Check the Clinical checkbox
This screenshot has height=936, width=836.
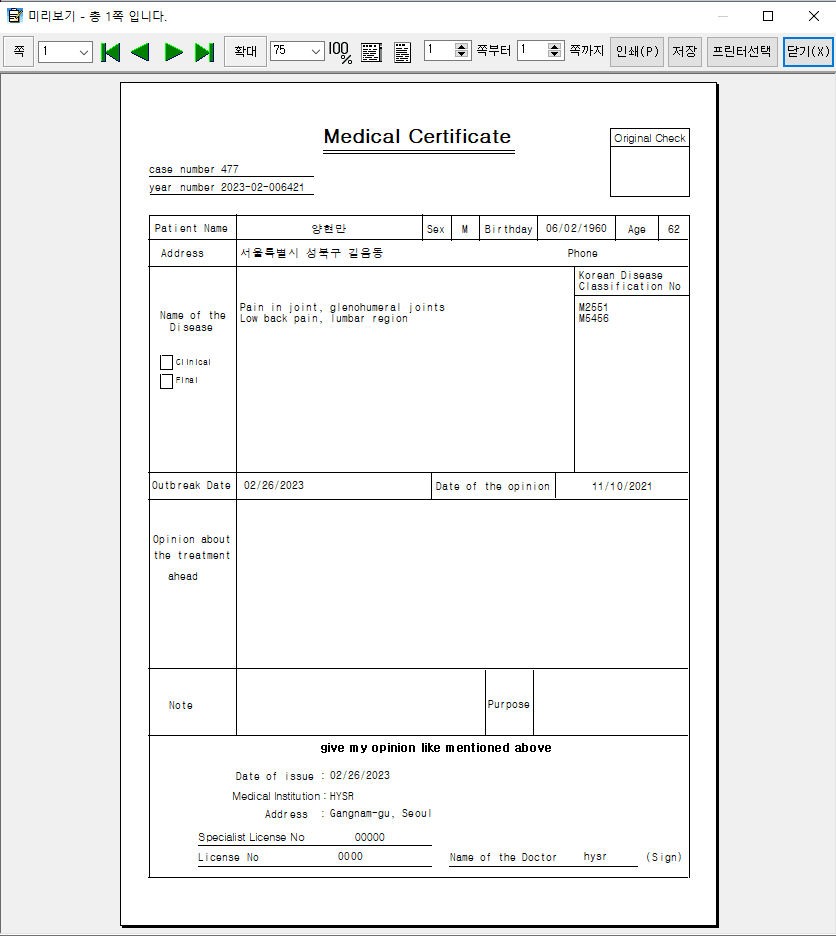click(x=166, y=362)
